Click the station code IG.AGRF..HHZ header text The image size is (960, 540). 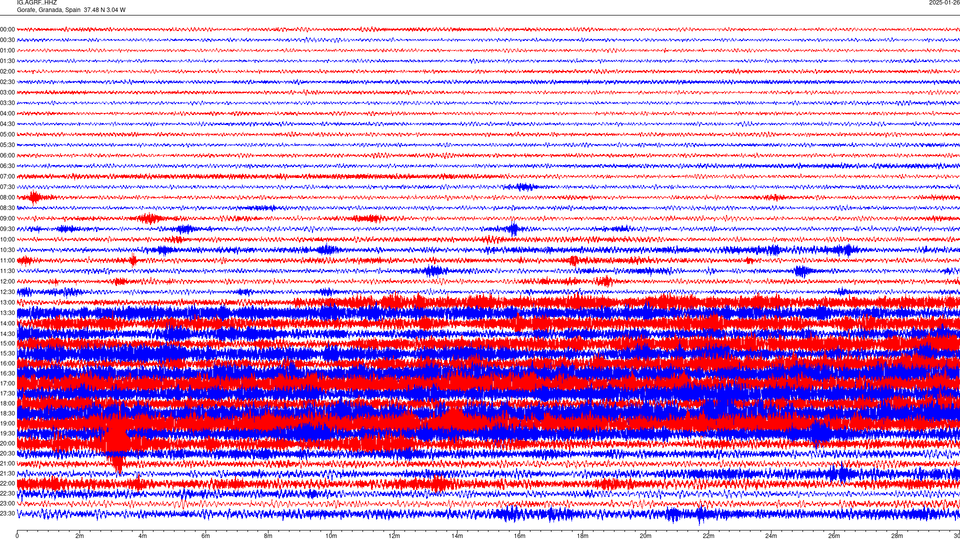pyautogui.click(x=37, y=2)
